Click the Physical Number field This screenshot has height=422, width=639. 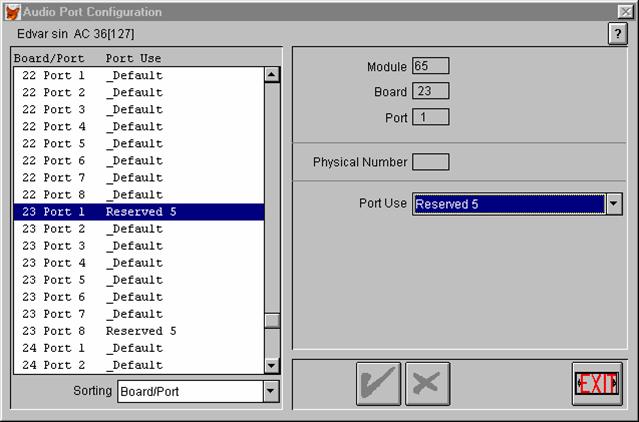[431, 162]
